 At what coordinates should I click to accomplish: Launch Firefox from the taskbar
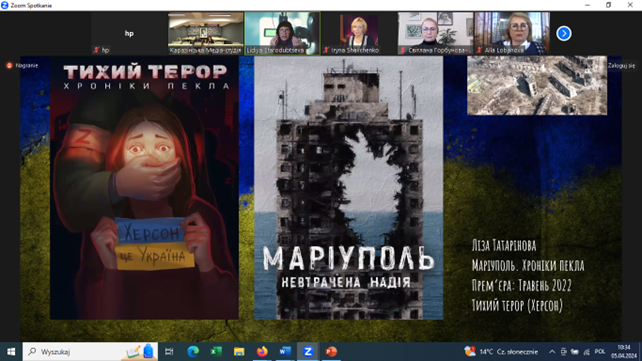pos(262,351)
